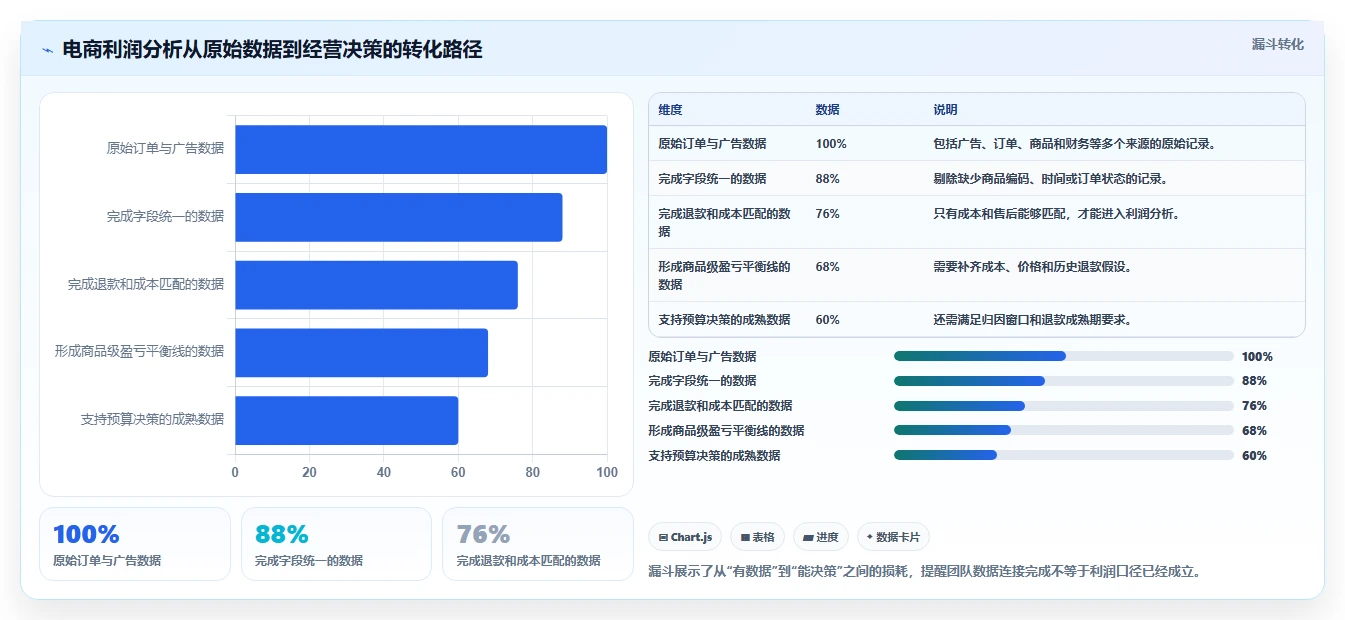Click the 80 tick on the chart x-axis
Image resolution: width=1345 pixels, height=620 pixels.
(x=533, y=472)
